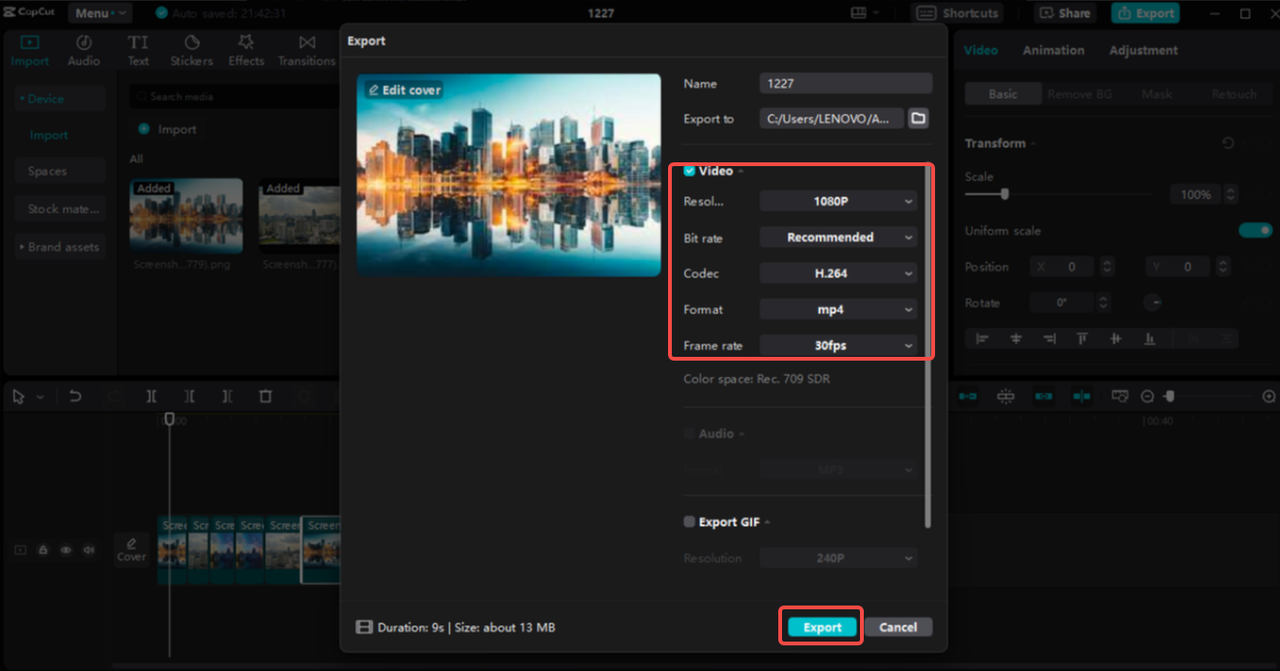Open the Audio tab in top toolbar
This screenshot has width=1280, height=671.
point(84,50)
